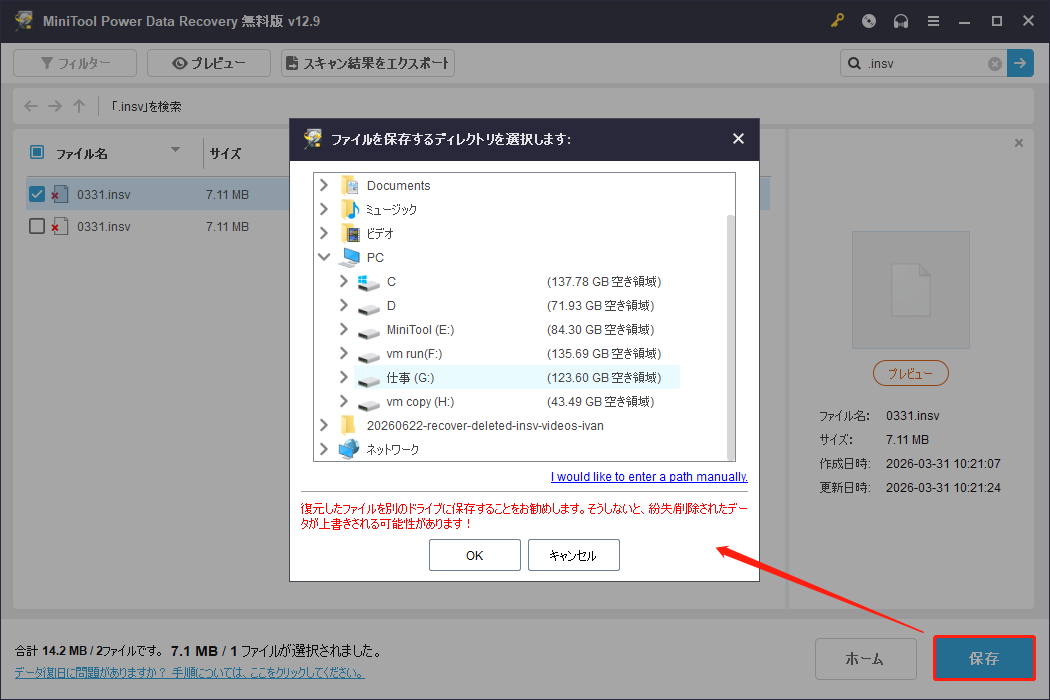Expand the ビデオ folder node
The image size is (1050, 700).
pos(324,233)
